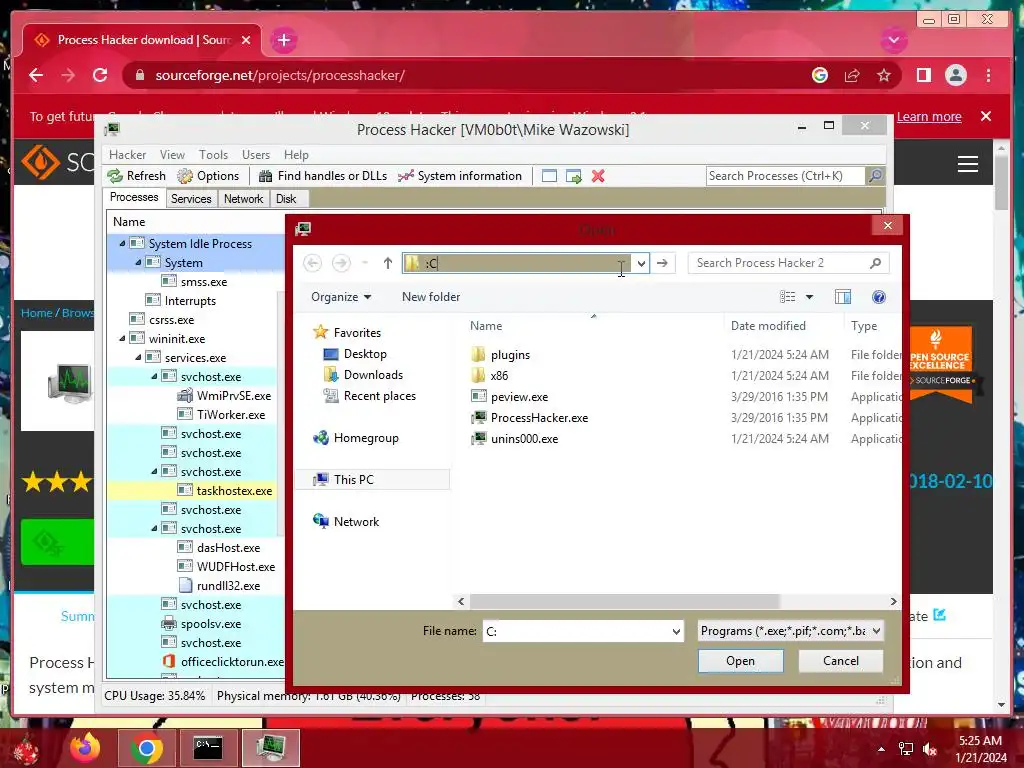Bookmark this page star icon

884,75
